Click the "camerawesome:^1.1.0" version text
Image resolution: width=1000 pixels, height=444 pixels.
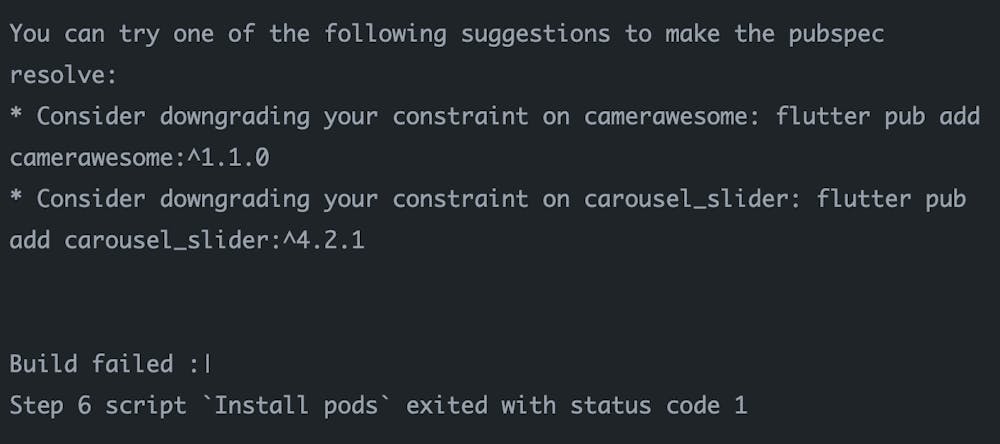(x=139, y=157)
